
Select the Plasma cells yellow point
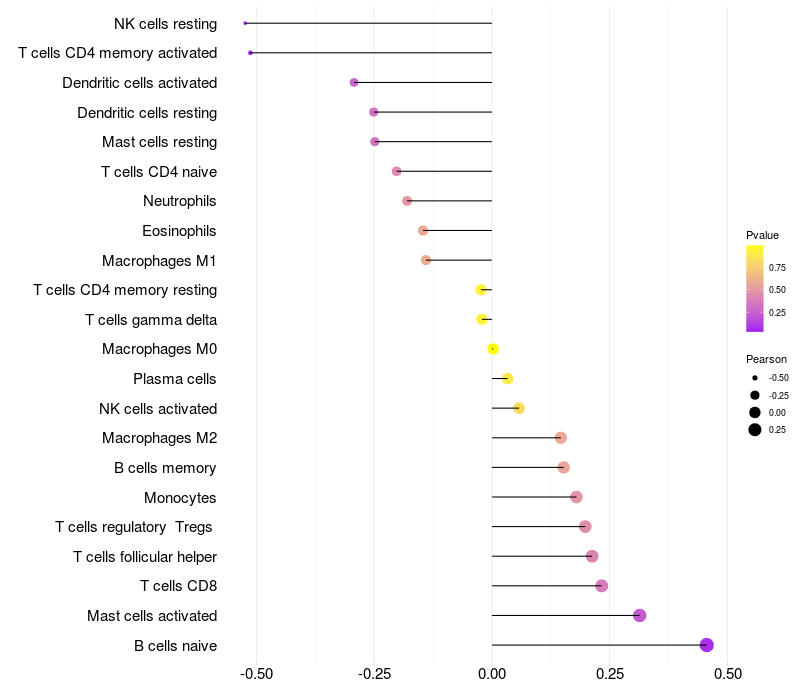point(507,379)
